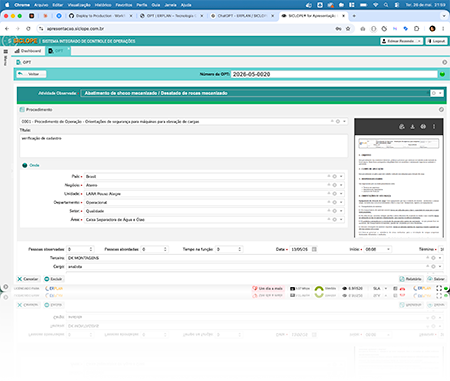This screenshot has width=450, height=381.
Task: Open the País dropdown arrow
Action: (341, 176)
